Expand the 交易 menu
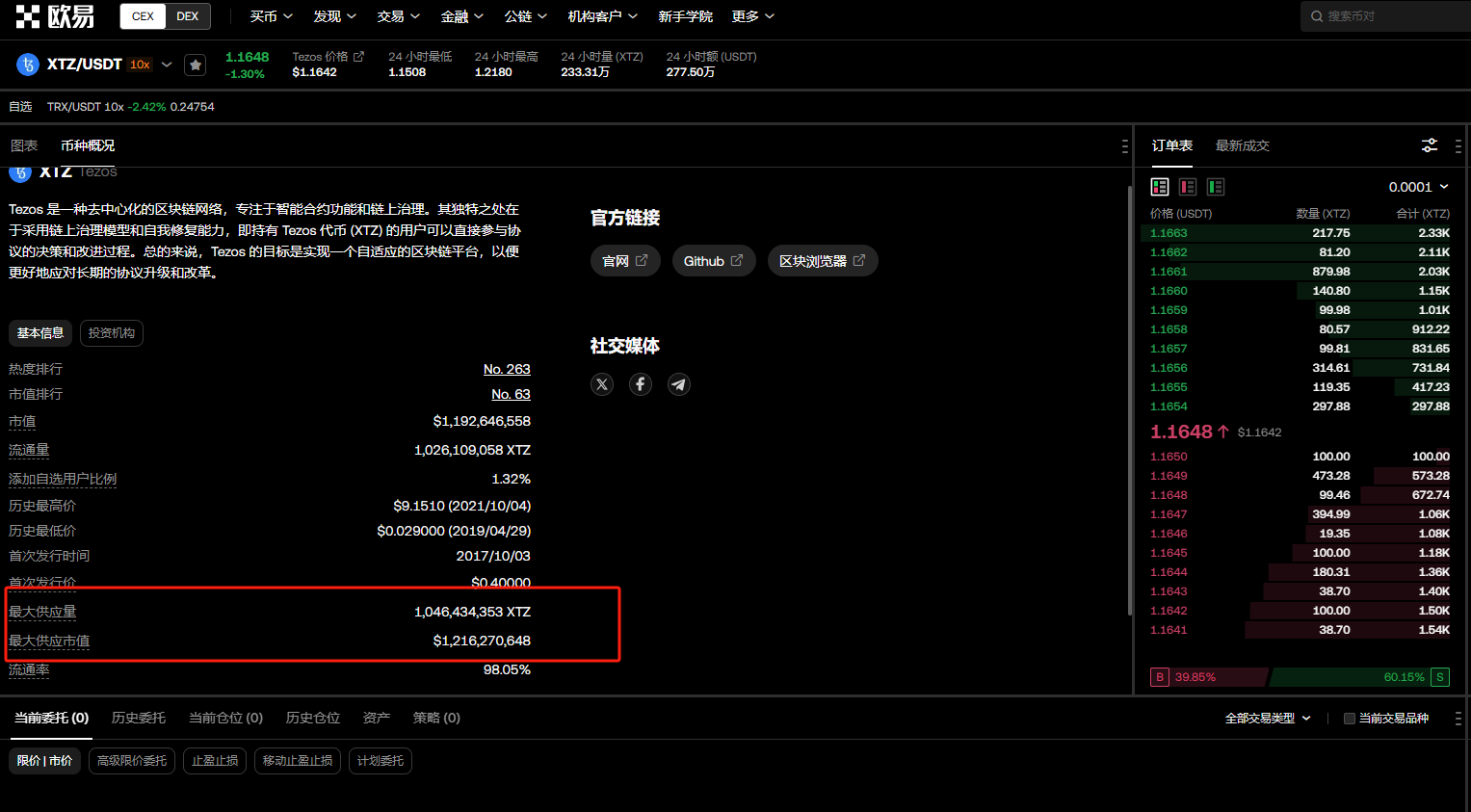 point(399,16)
